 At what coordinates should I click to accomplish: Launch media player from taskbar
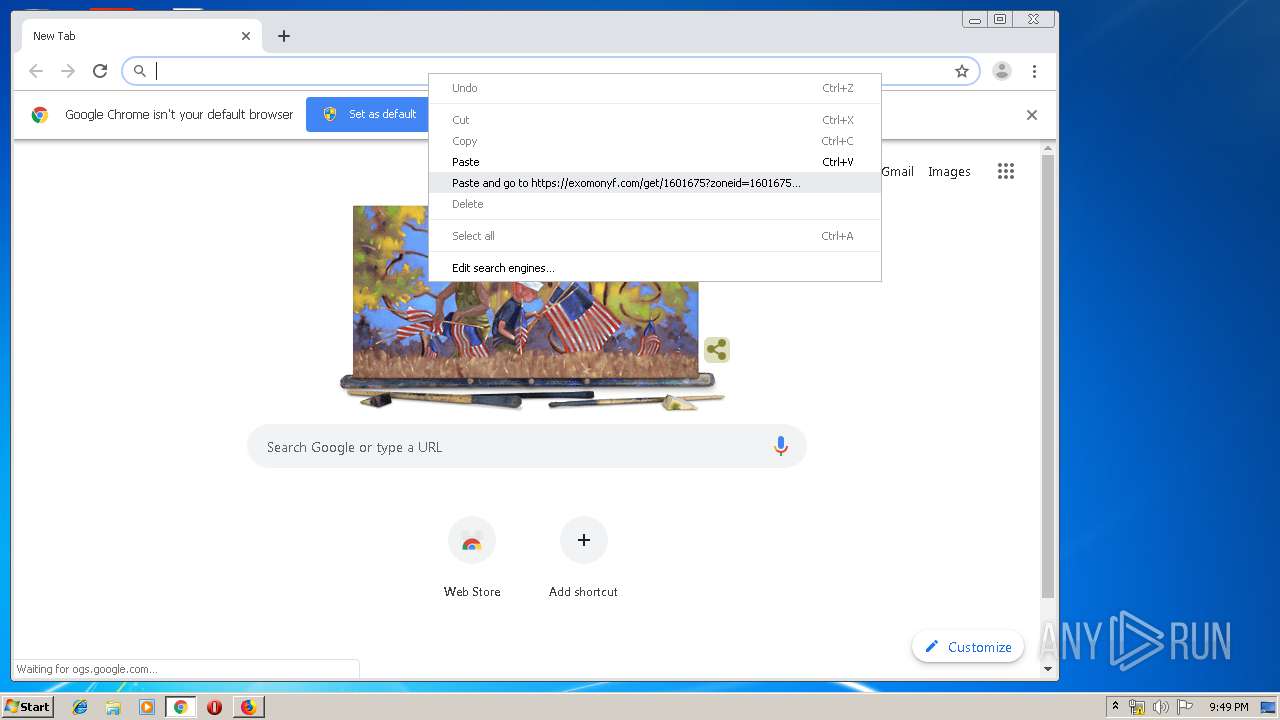[147, 707]
